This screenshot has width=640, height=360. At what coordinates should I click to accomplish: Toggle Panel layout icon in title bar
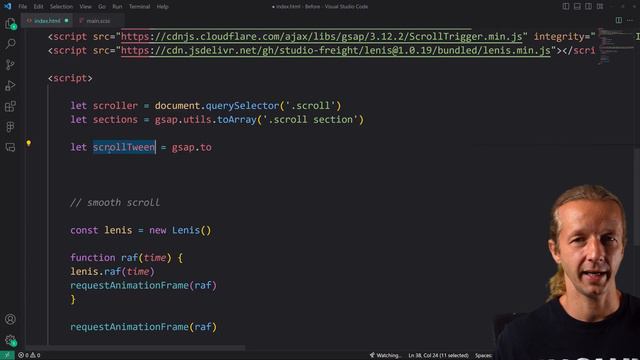pos(577,7)
